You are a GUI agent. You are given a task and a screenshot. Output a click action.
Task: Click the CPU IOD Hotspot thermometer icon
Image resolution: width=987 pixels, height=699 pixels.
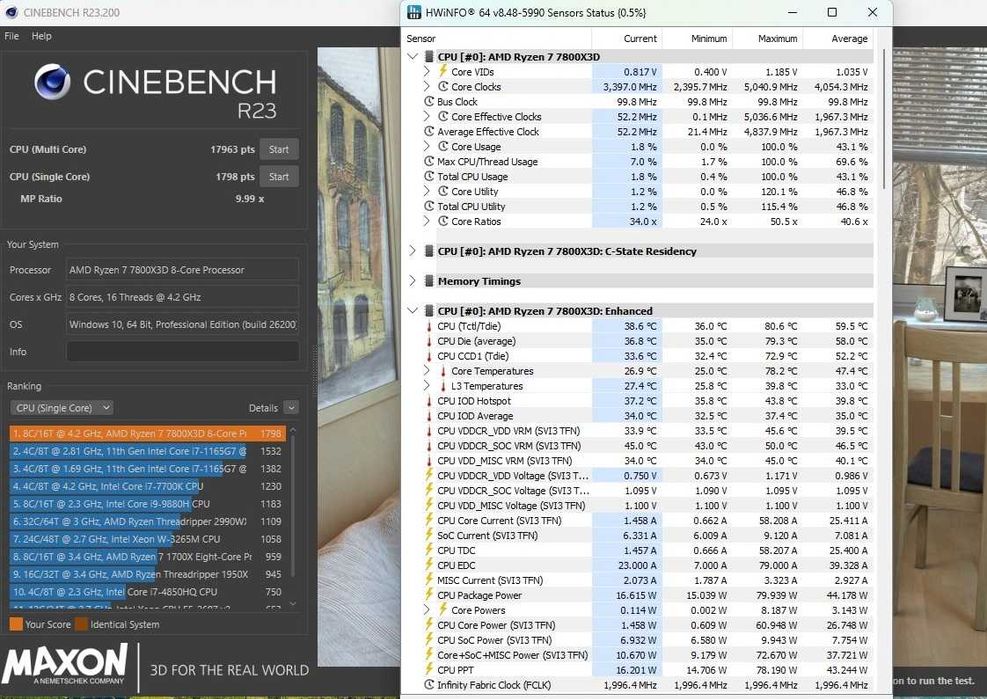tap(429, 401)
